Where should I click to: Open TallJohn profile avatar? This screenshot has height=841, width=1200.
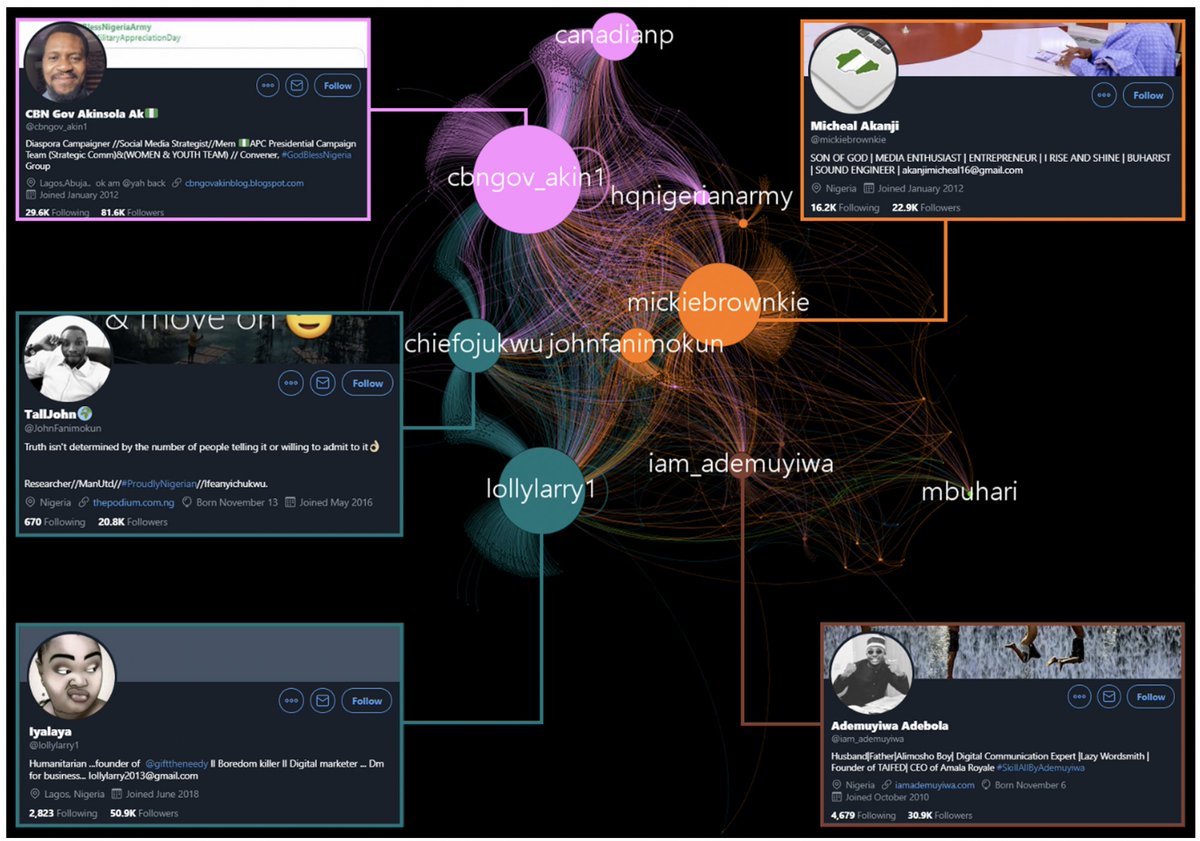[67, 360]
